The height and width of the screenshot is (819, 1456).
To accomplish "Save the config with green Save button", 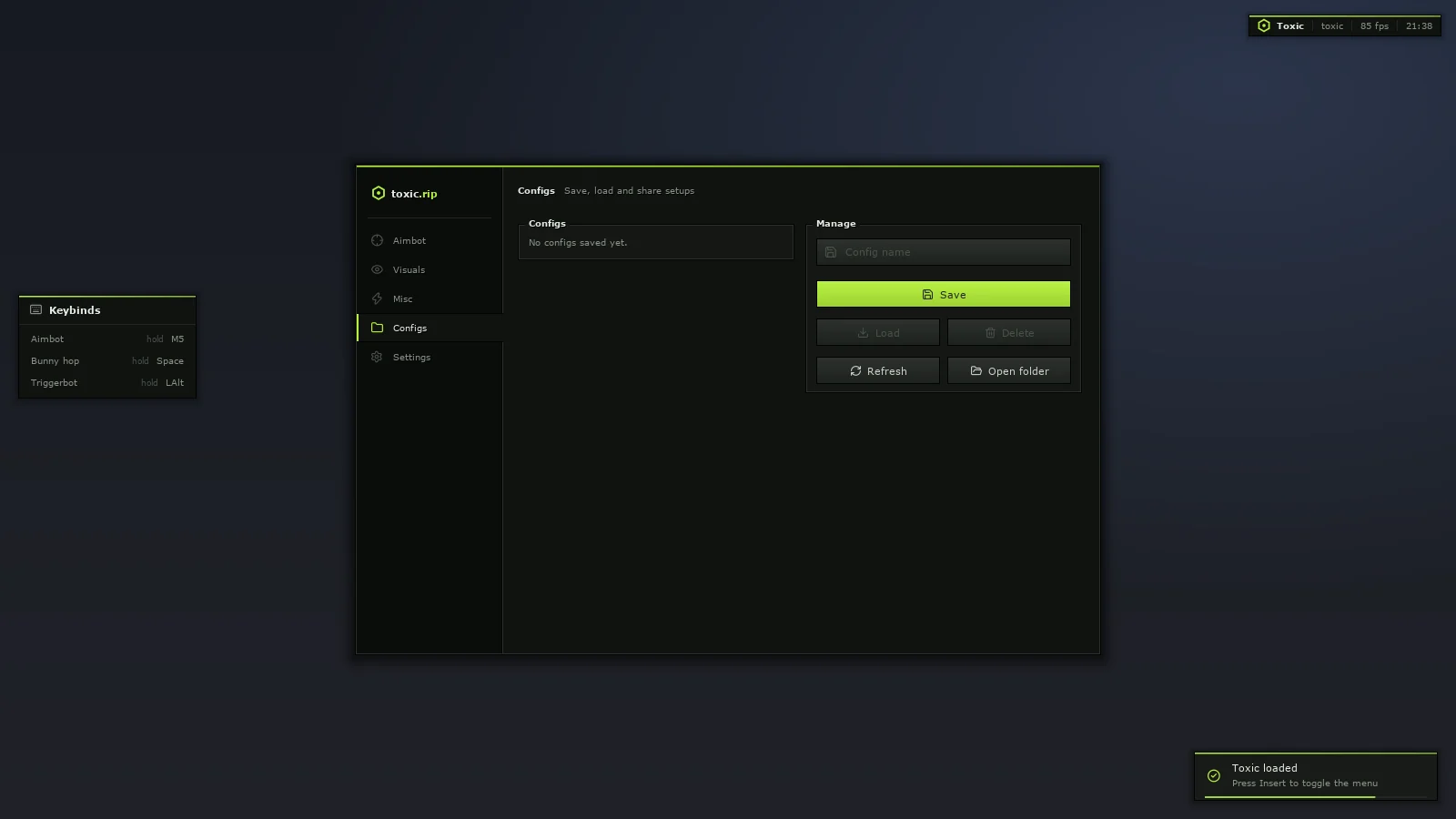I will click(944, 294).
